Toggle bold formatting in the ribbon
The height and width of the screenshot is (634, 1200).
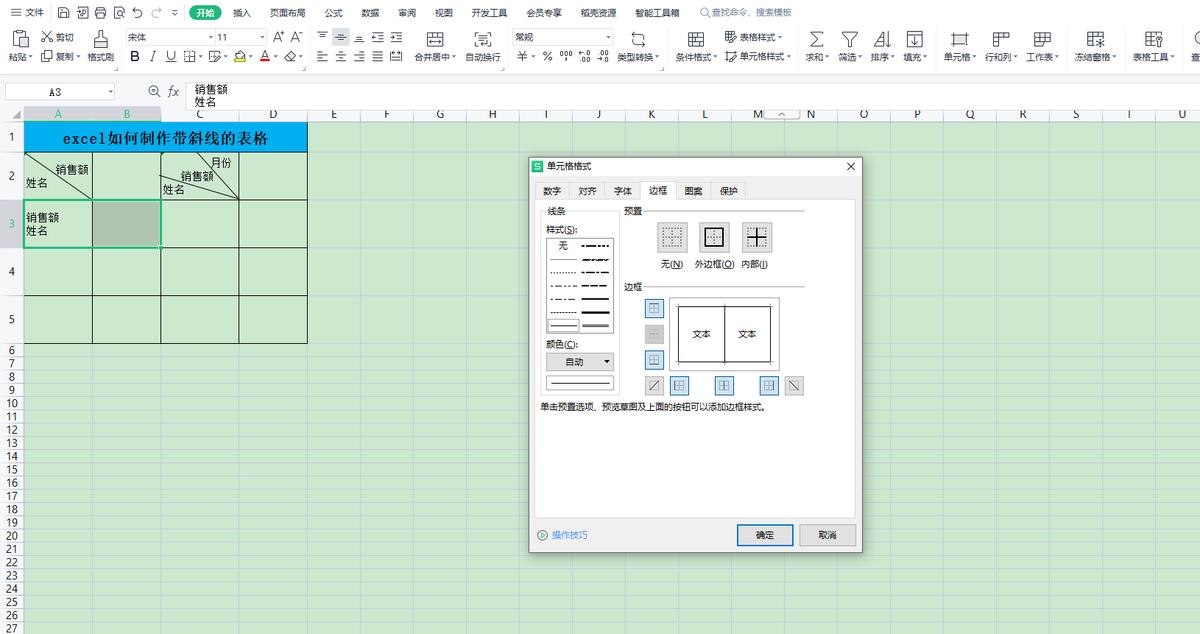[x=135, y=57]
